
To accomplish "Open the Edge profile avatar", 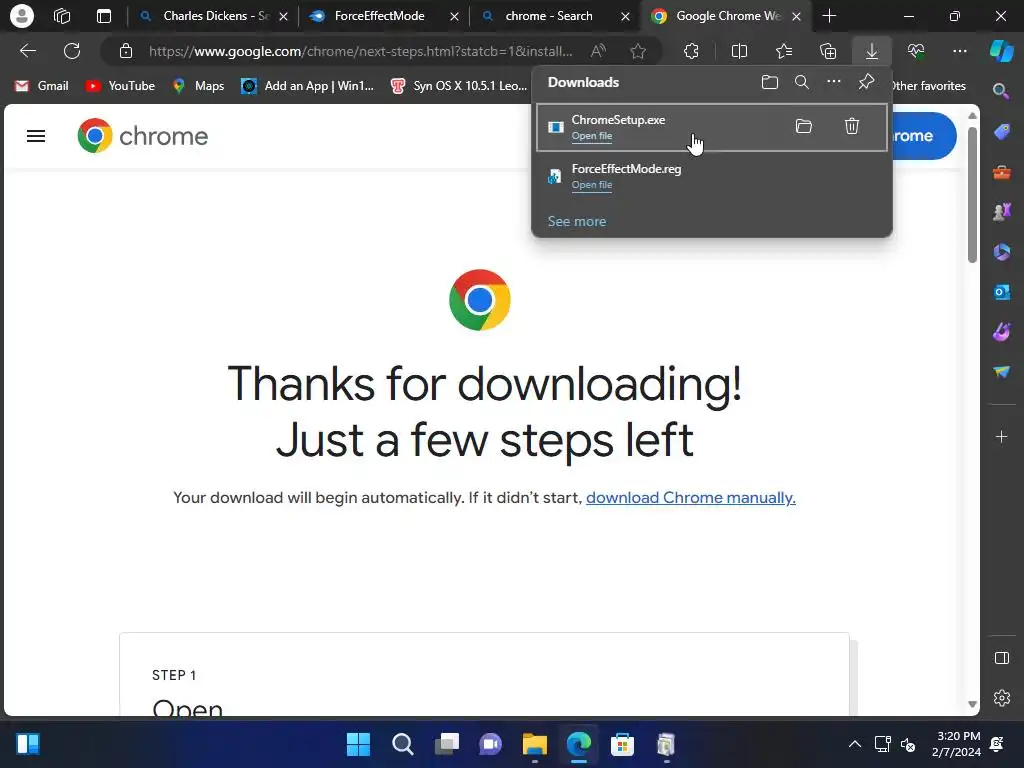I will (22, 16).
